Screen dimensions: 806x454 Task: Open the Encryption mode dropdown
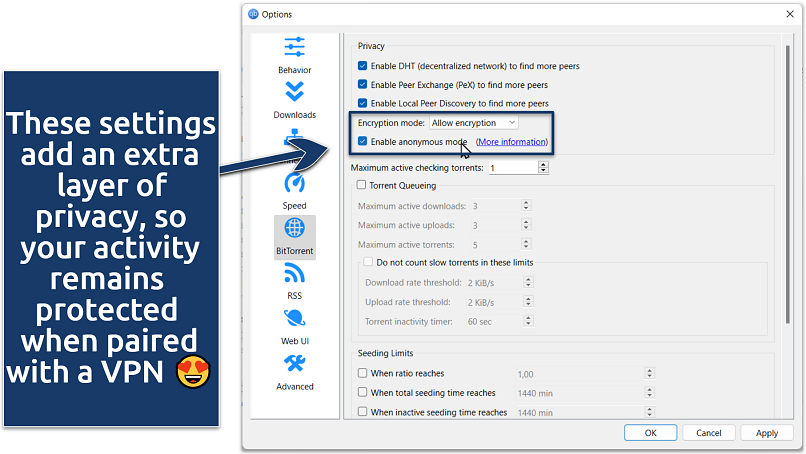[473, 122]
